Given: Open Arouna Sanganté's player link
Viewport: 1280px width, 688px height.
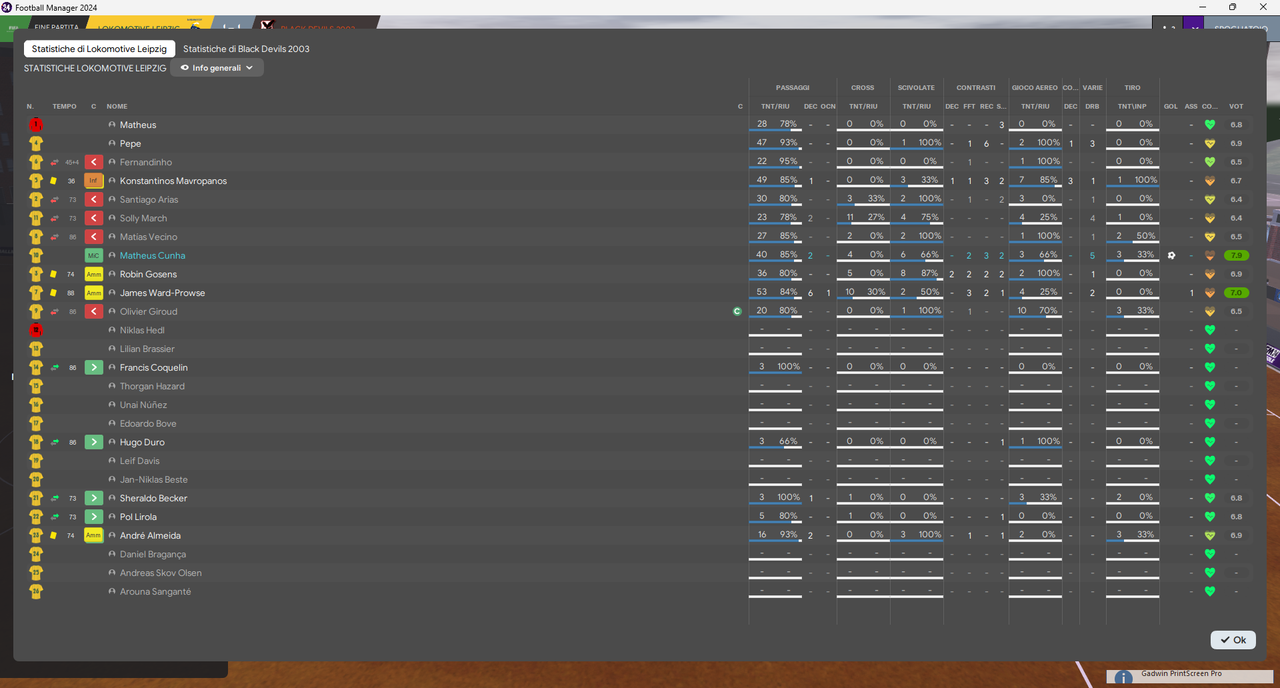Looking at the screenshot, I should click(155, 591).
